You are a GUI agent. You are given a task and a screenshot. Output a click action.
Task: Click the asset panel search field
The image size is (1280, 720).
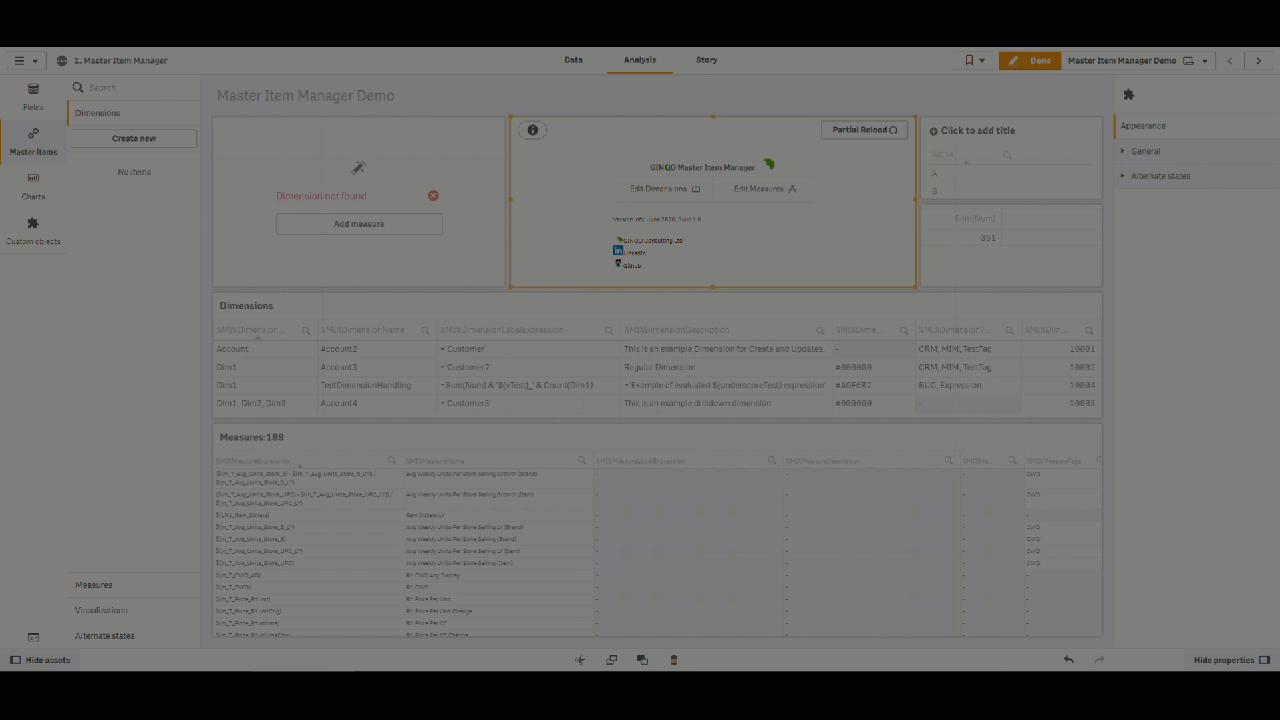point(140,88)
